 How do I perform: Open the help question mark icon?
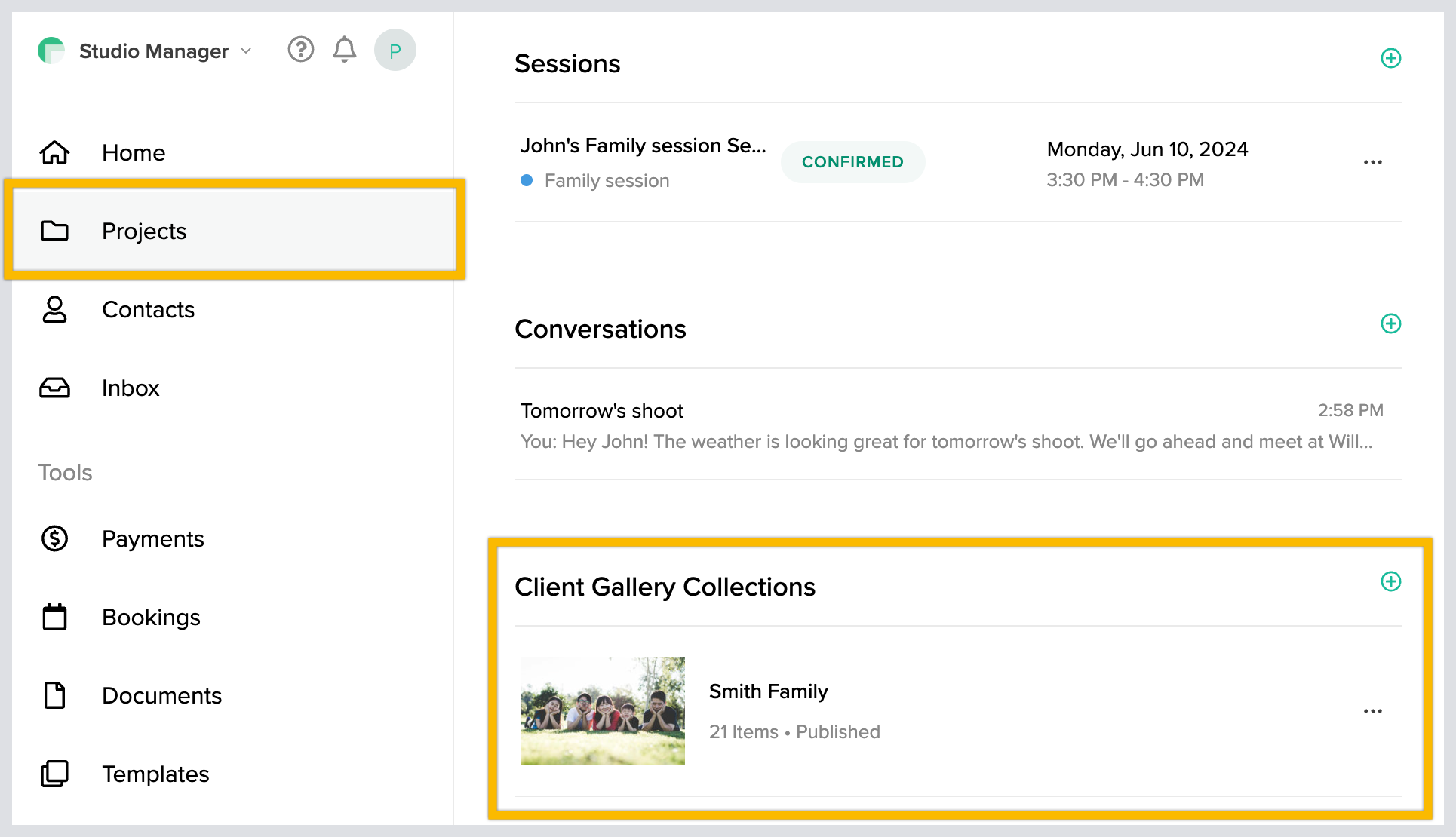(300, 50)
